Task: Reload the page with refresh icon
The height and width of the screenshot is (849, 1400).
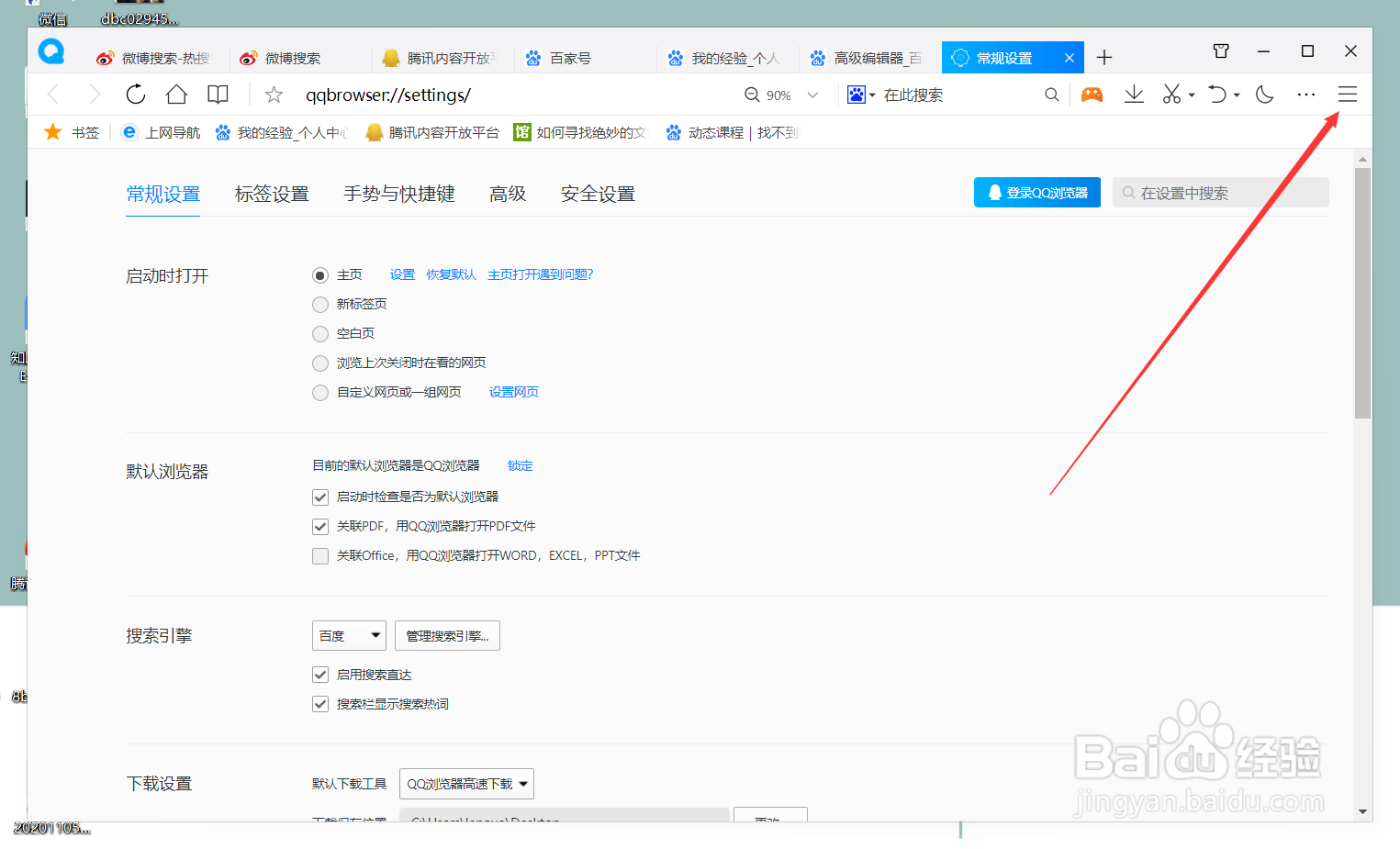Action: [x=136, y=95]
